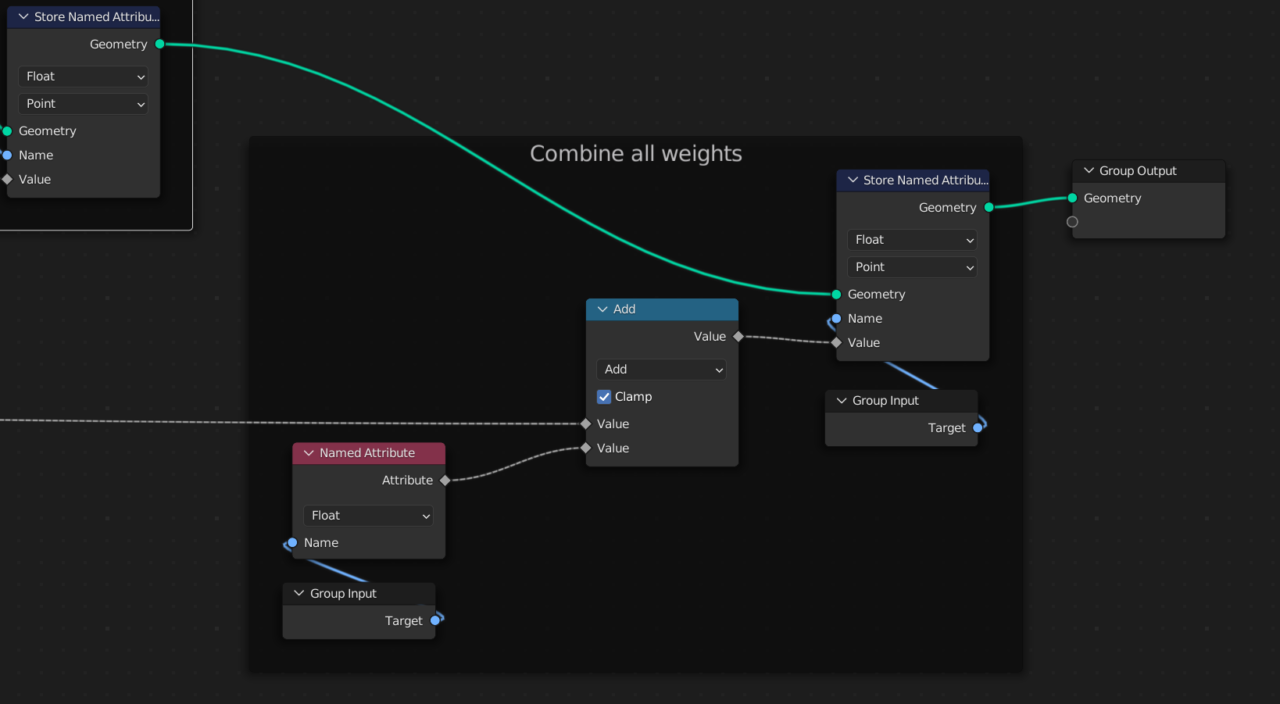The image size is (1280, 704).
Task: Click the Value output socket on the Add node
Action: coord(738,336)
